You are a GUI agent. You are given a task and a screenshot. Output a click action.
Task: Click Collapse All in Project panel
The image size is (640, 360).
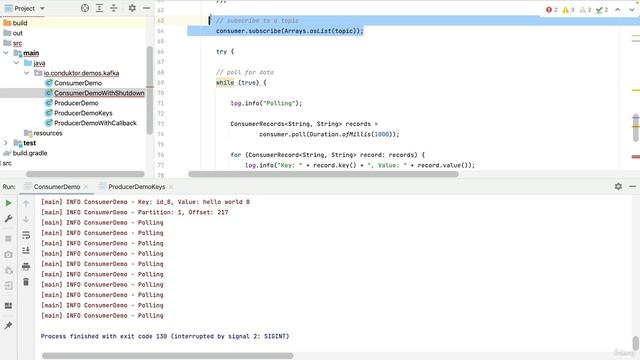click(114, 8)
